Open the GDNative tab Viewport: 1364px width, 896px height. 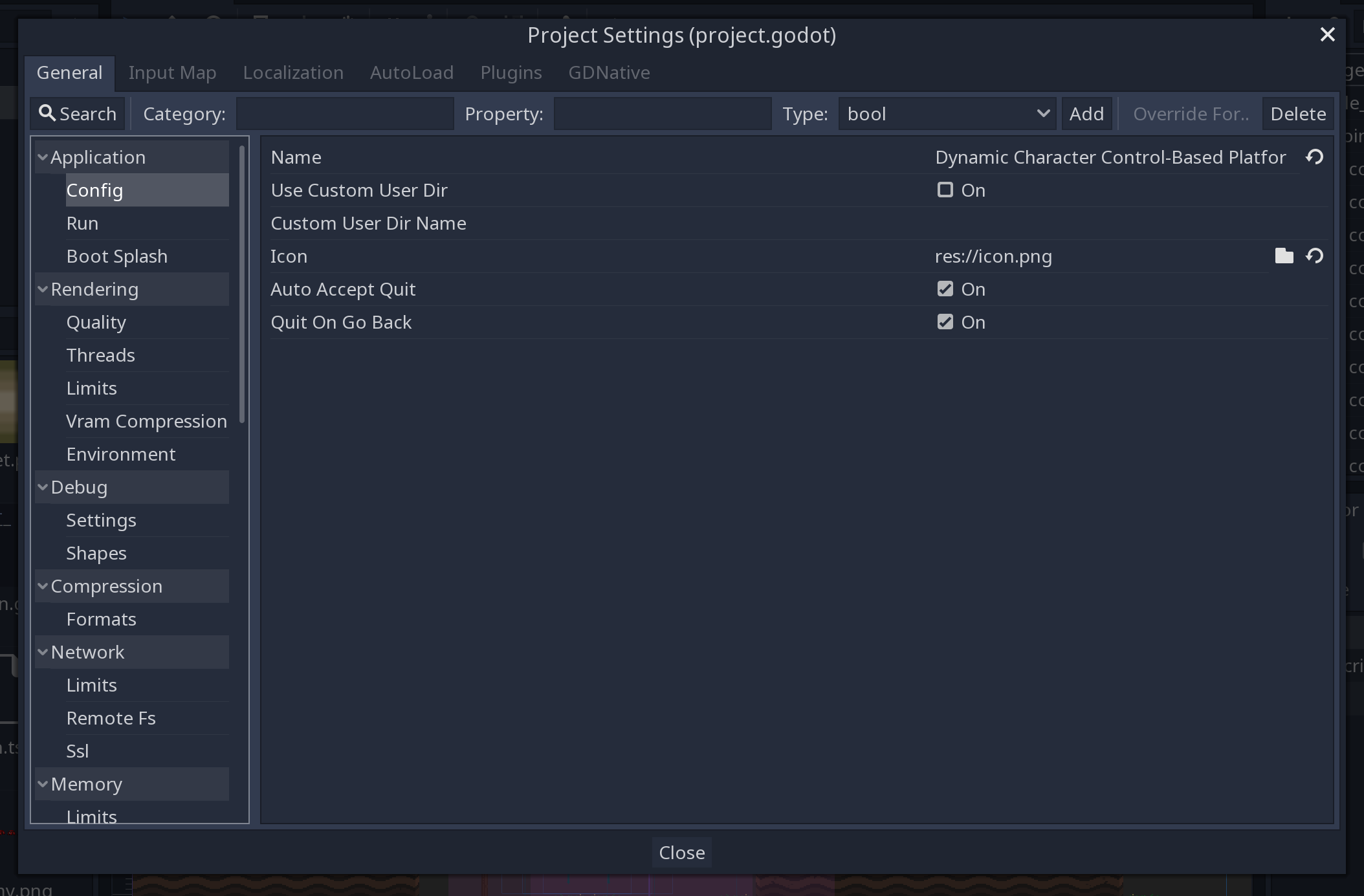point(608,72)
